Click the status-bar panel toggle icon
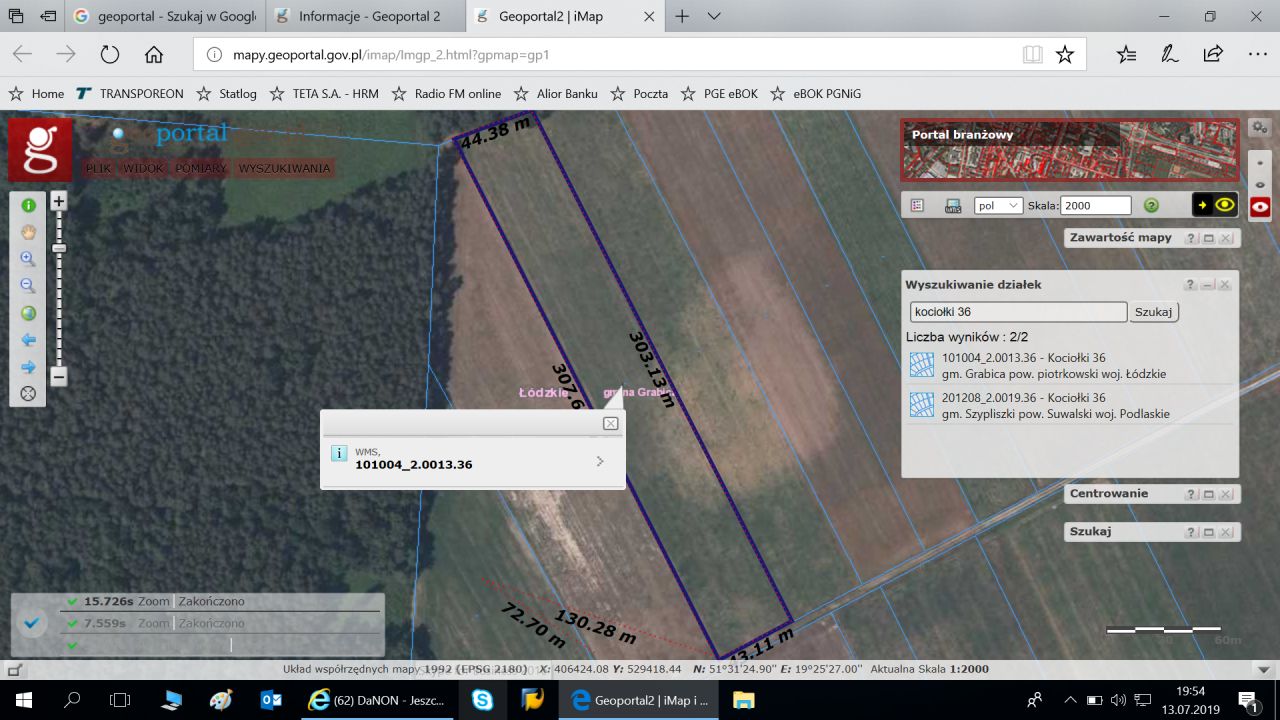The image size is (1280, 720). [16, 669]
